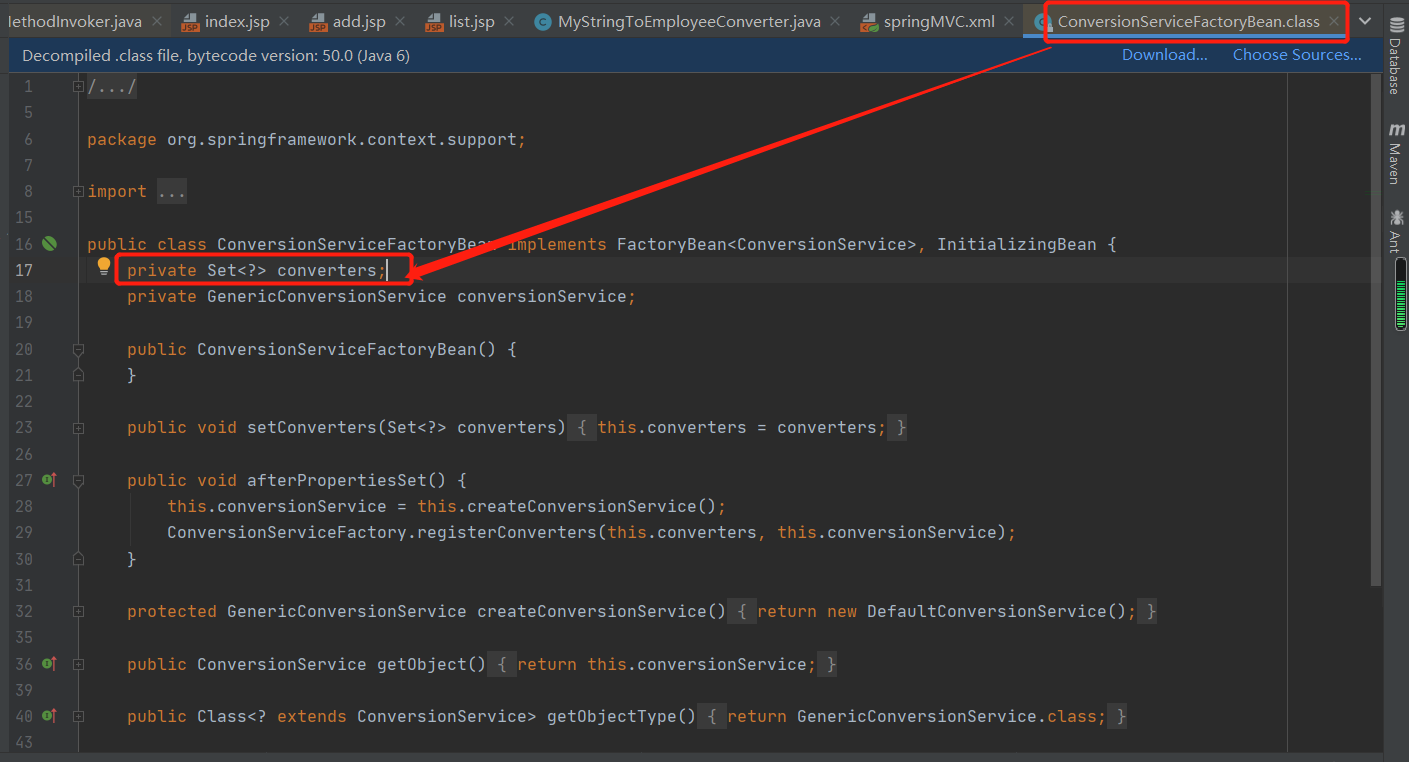Click implements gutter icon on line 36
Viewport: 1409px width, 762px height.
(x=49, y=664)
